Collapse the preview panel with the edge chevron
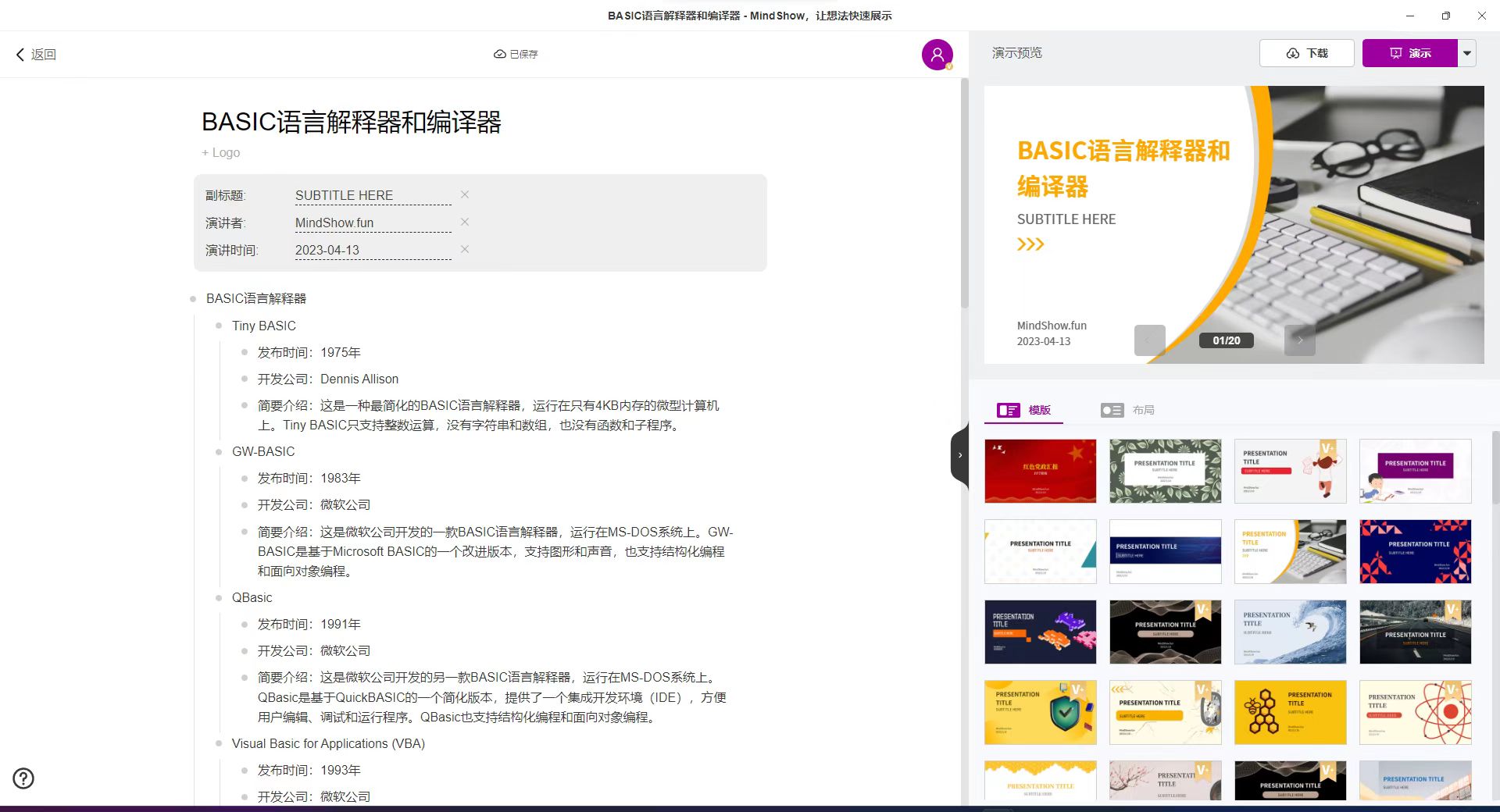The width and height of the screenshot is (1500, 812). click(960, 455)
